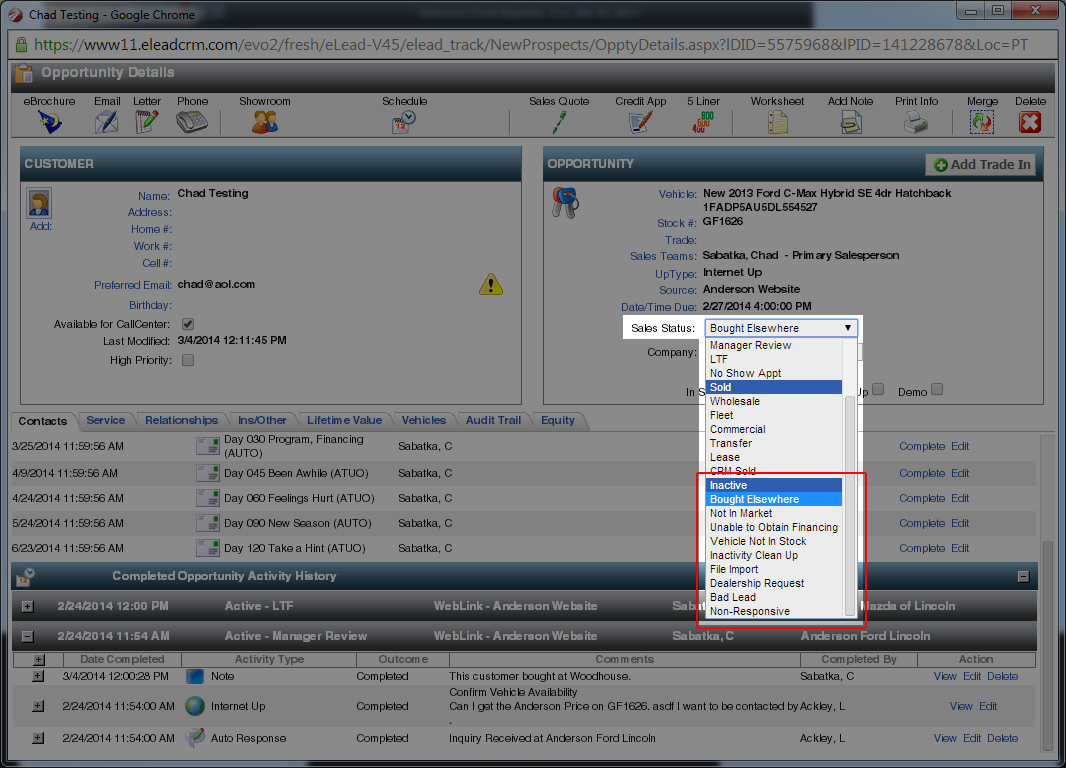This screenshot has height=768, width=1066.
Task: Open the Ins/Other tab
Action: click(x=262, y=420)
